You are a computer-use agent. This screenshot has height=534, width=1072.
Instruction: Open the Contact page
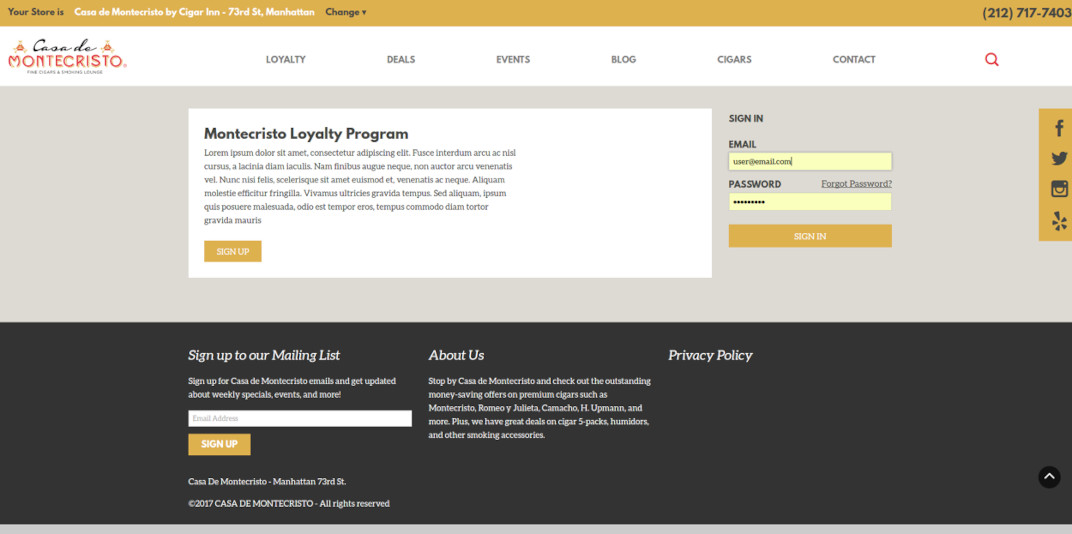coord(854,60)
